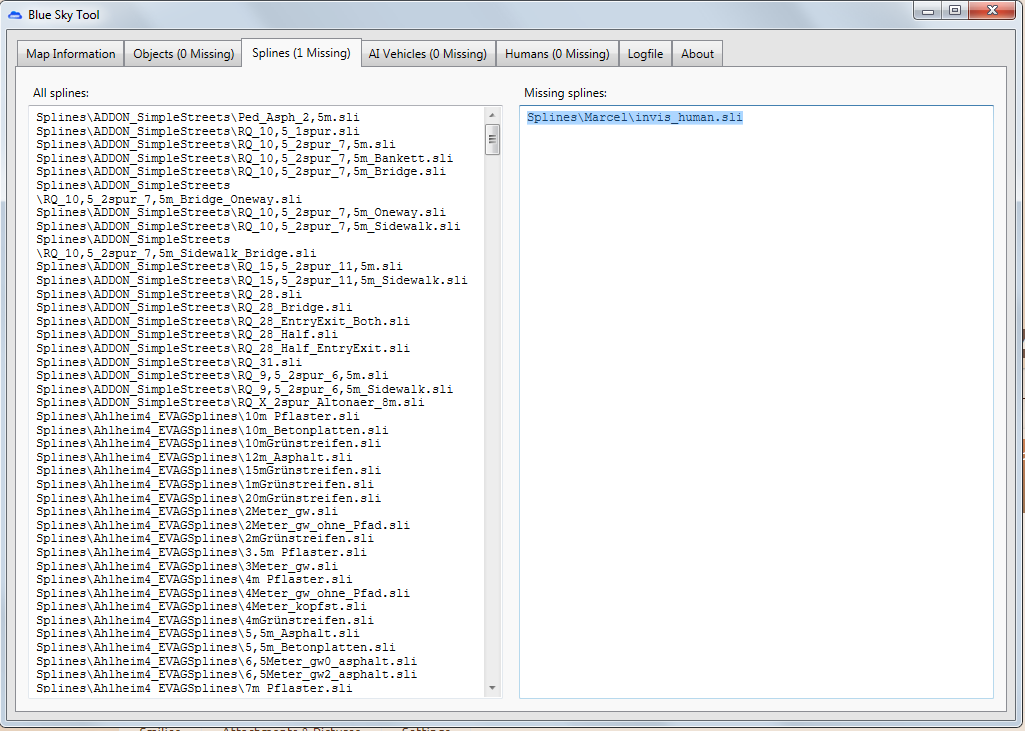
Task: Open the Logfile tab
Action: click(645, 54)
